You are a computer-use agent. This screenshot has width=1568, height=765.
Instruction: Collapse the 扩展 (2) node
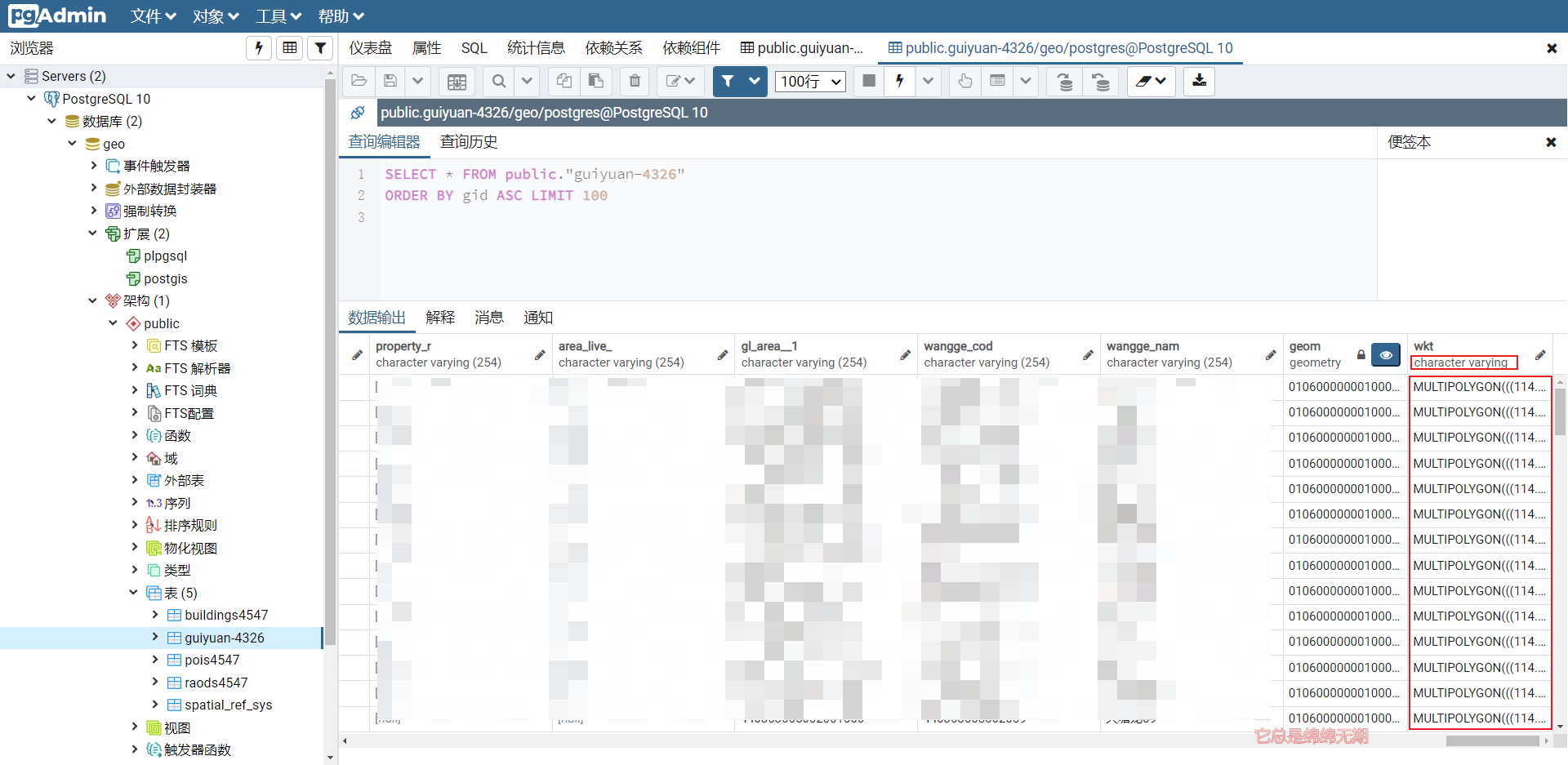click(92, 233)
